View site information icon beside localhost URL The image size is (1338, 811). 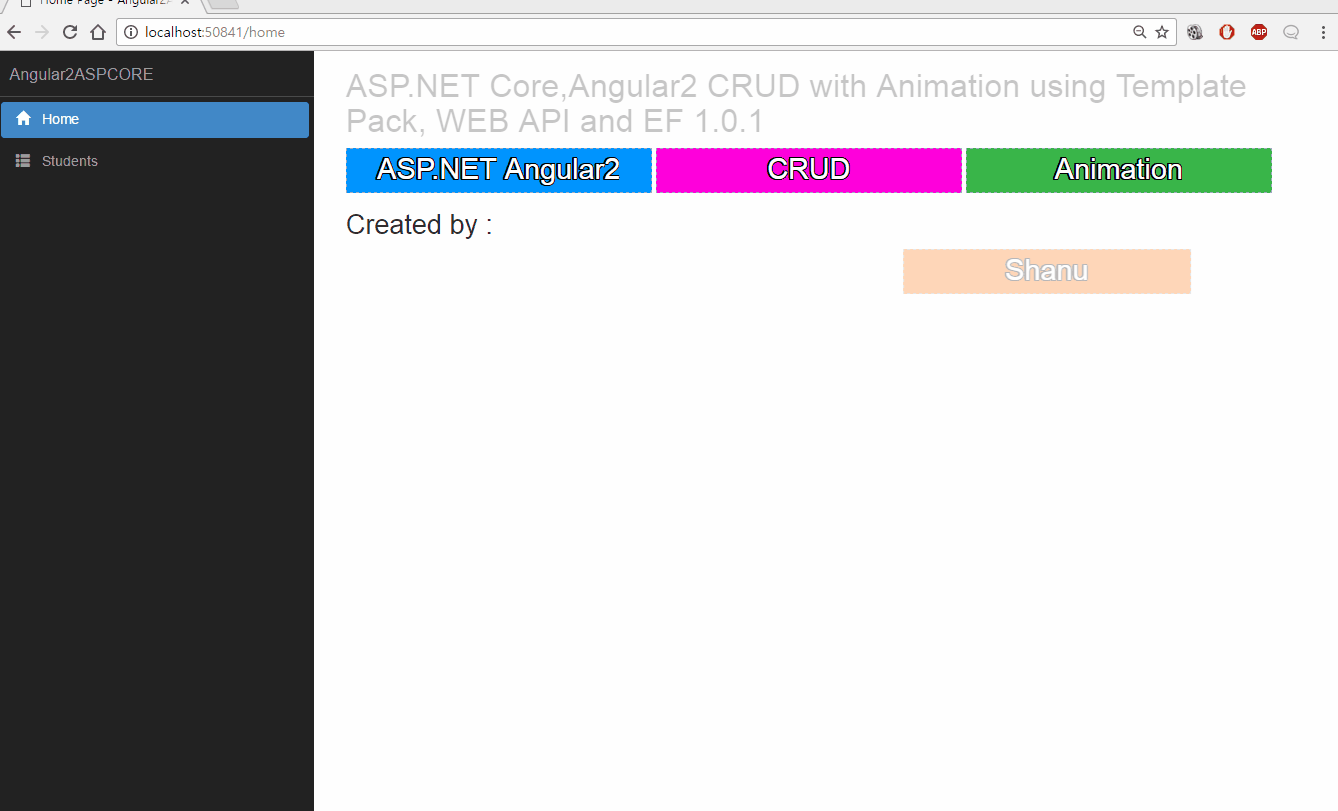point(131,32)
